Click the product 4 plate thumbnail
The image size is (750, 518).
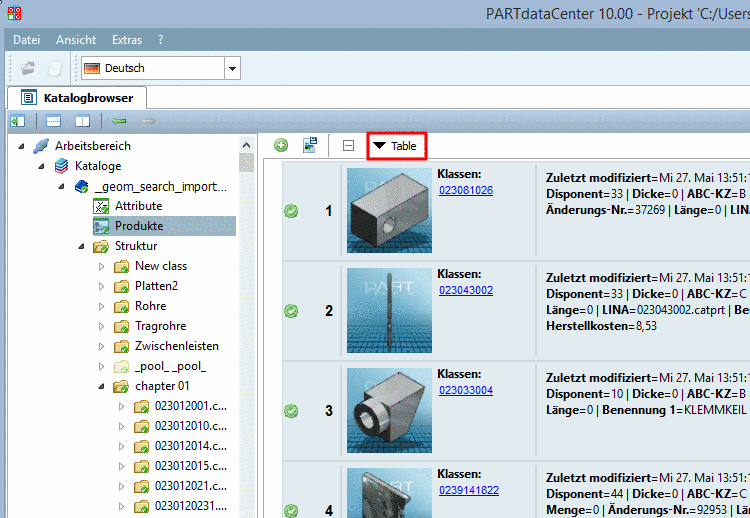[389, 493]
